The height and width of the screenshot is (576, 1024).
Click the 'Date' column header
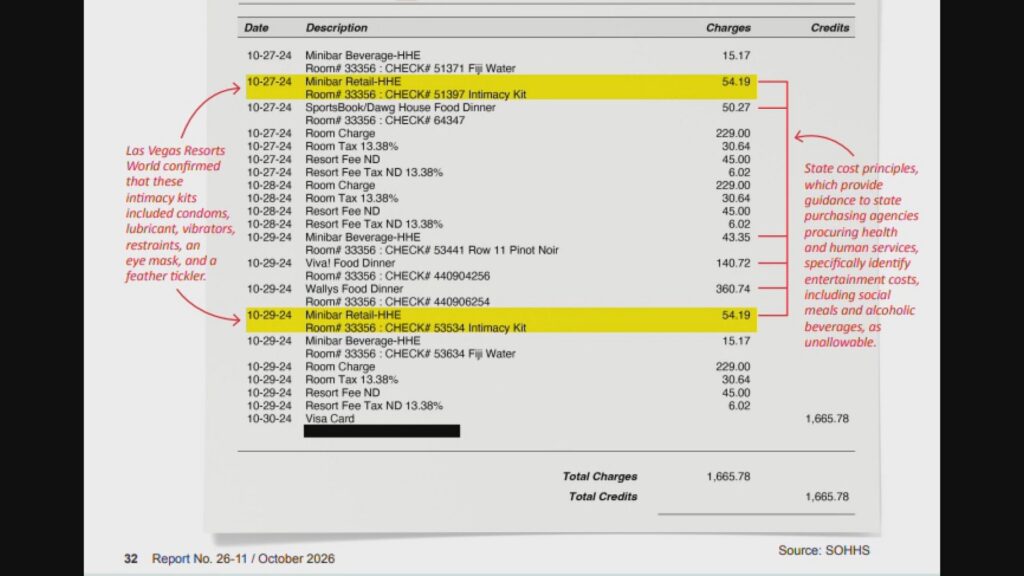(256, 28)
